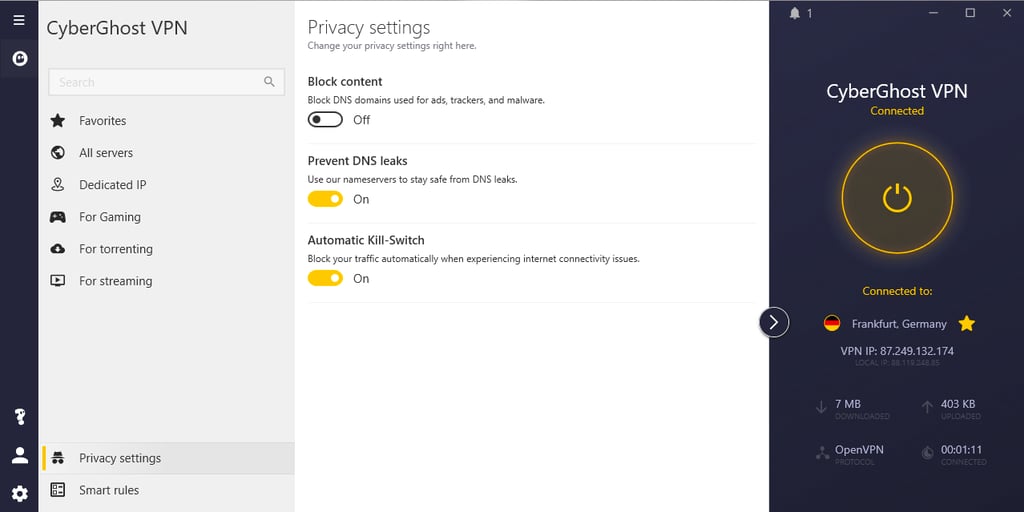The width and height of the screenshot is (1024, 512).
Task: Click the 403 KB uploaded value
Action: pyautogui.click(x=957, y=404)
